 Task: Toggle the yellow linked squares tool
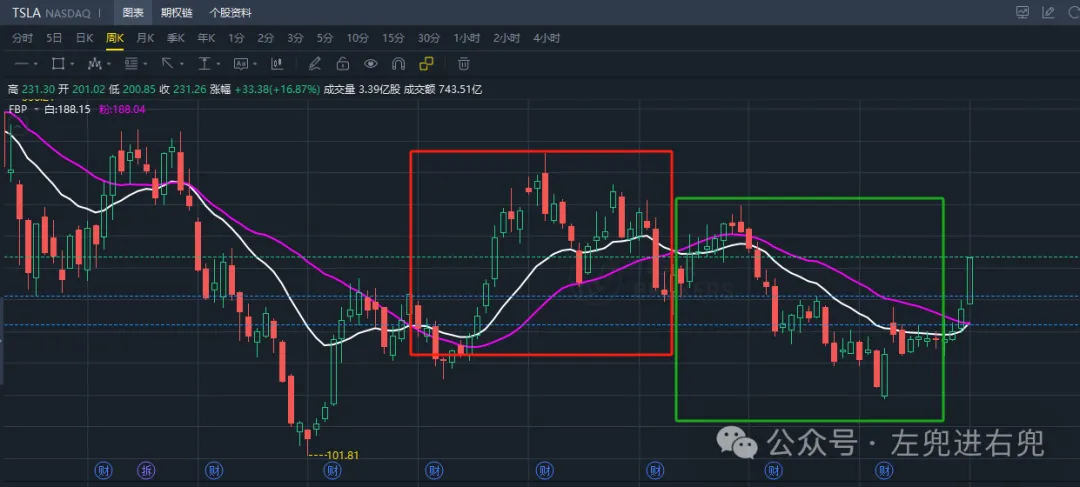(426, 64)
